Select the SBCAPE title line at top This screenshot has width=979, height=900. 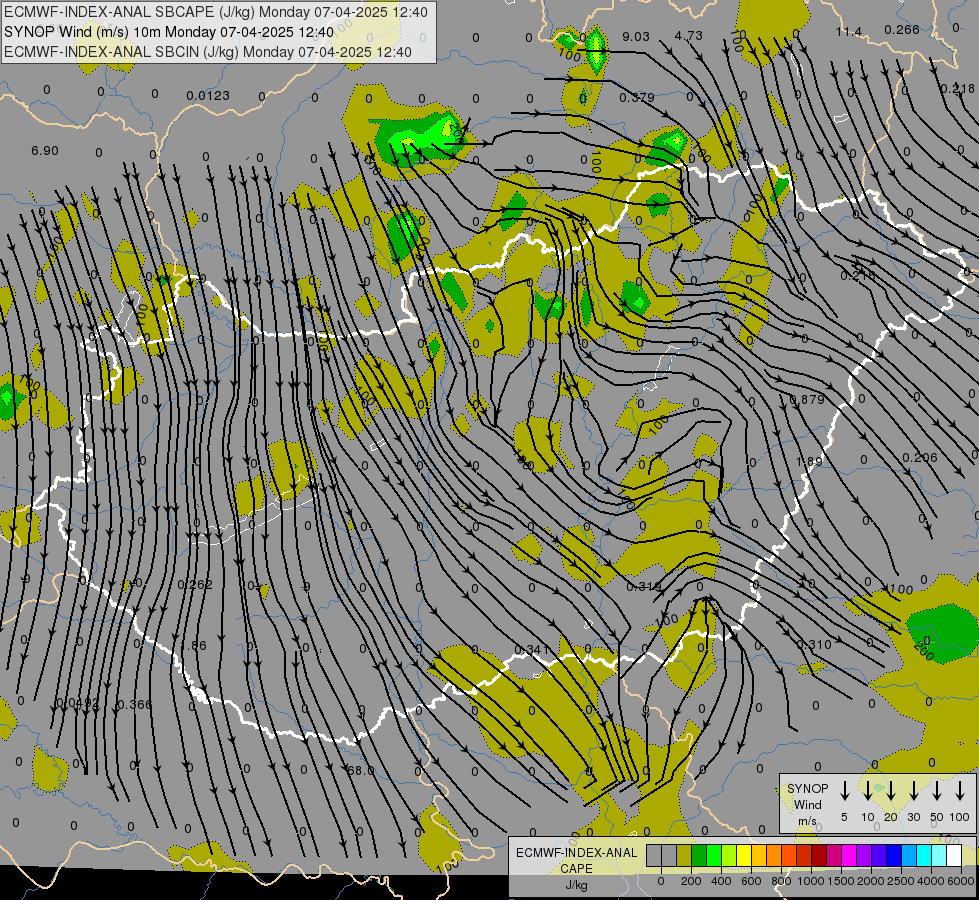pyautogui.click(x=216, y=12)
